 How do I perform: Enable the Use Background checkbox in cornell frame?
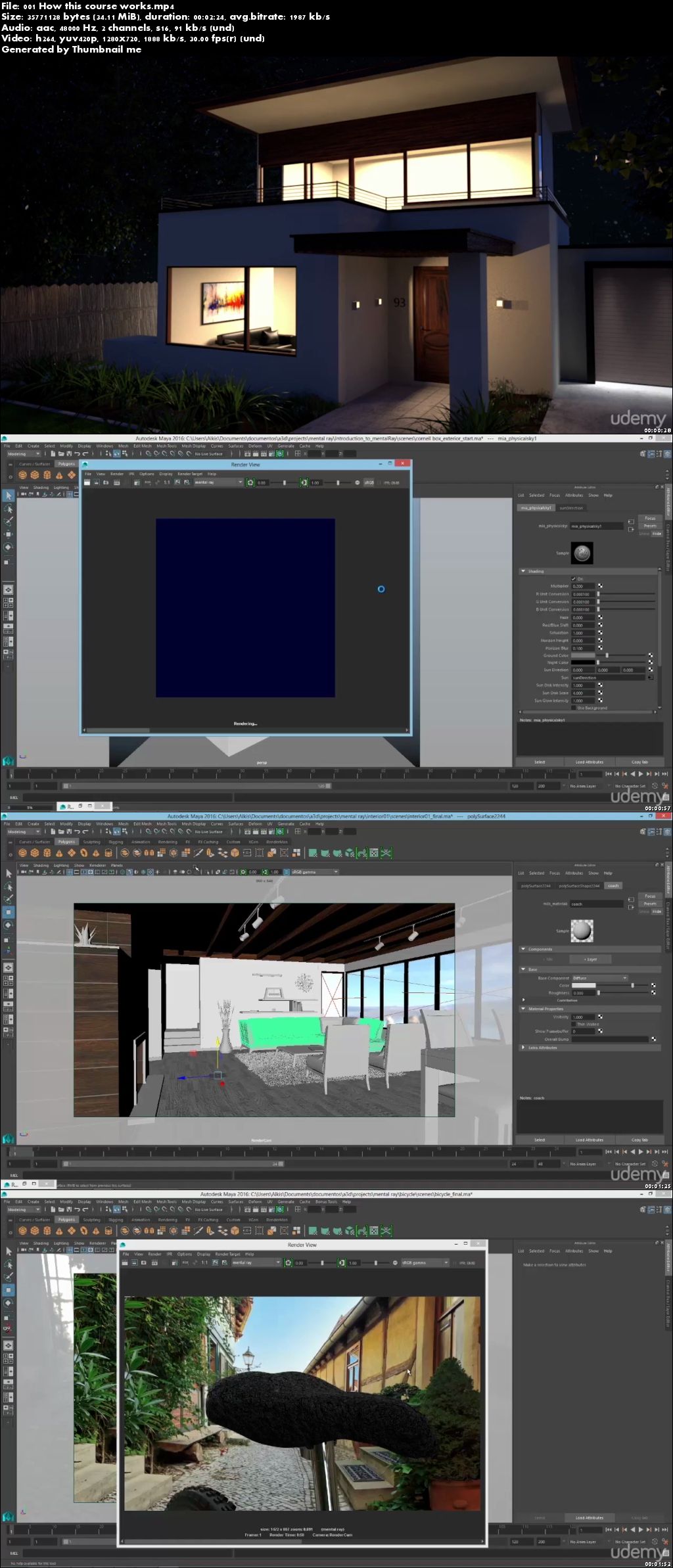574,708
